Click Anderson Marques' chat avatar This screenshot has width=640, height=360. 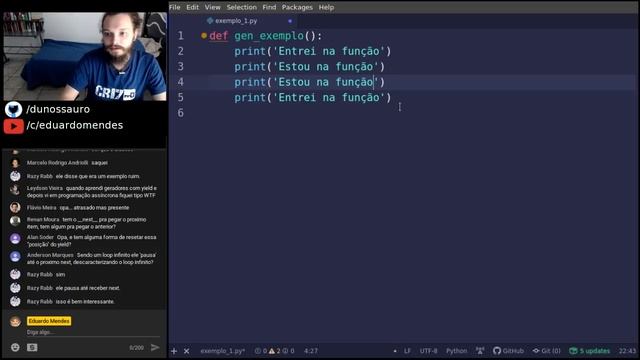coord(15,256)
